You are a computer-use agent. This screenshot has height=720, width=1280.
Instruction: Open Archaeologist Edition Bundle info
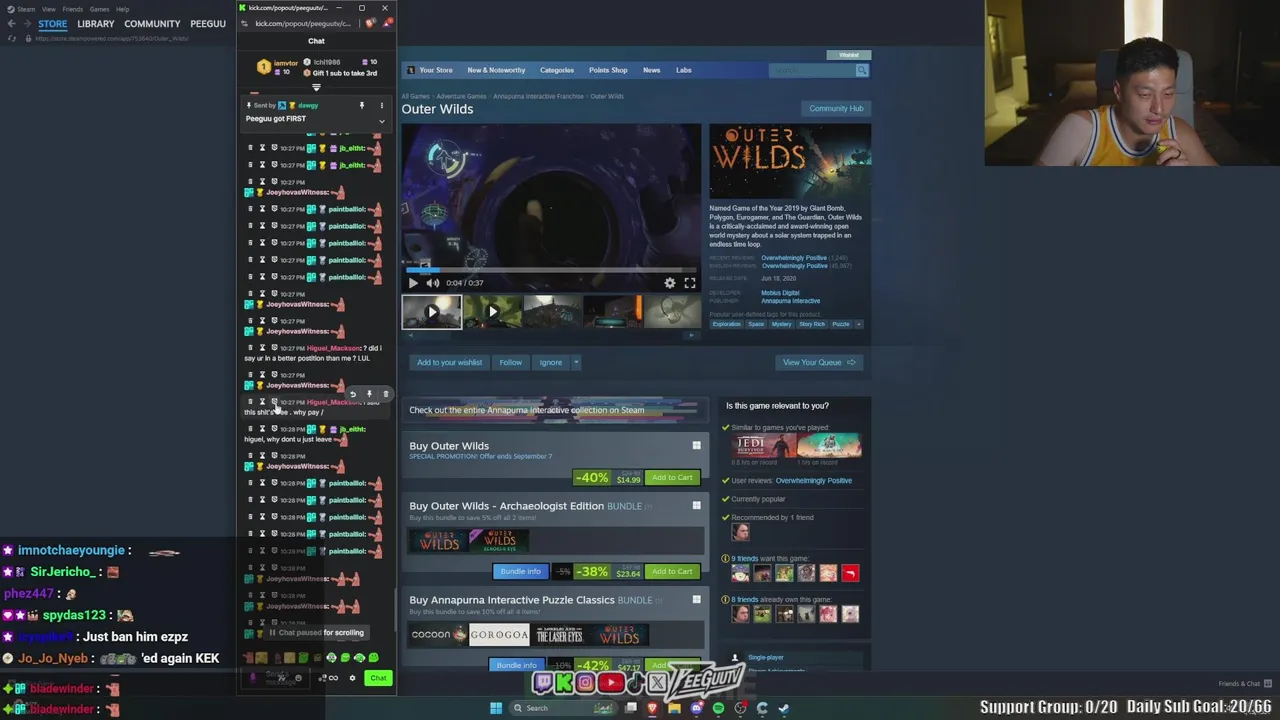tap(520, 571)
